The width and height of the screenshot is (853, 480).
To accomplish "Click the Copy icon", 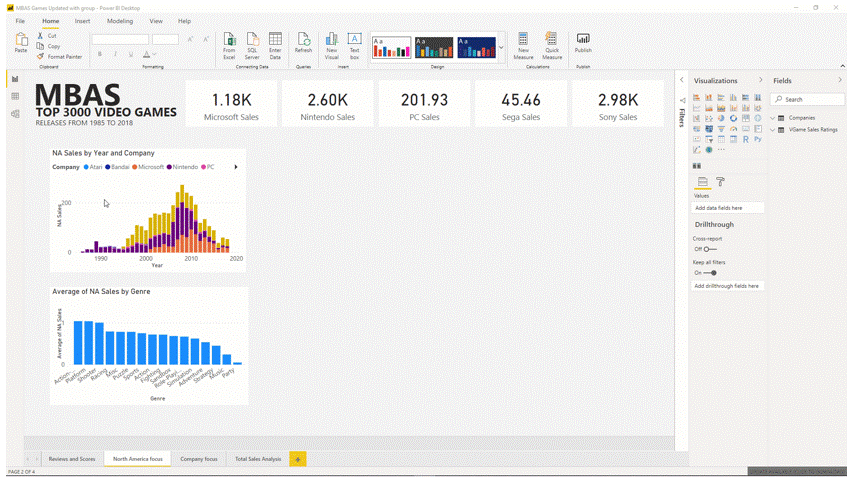I will tap(40, 46).
